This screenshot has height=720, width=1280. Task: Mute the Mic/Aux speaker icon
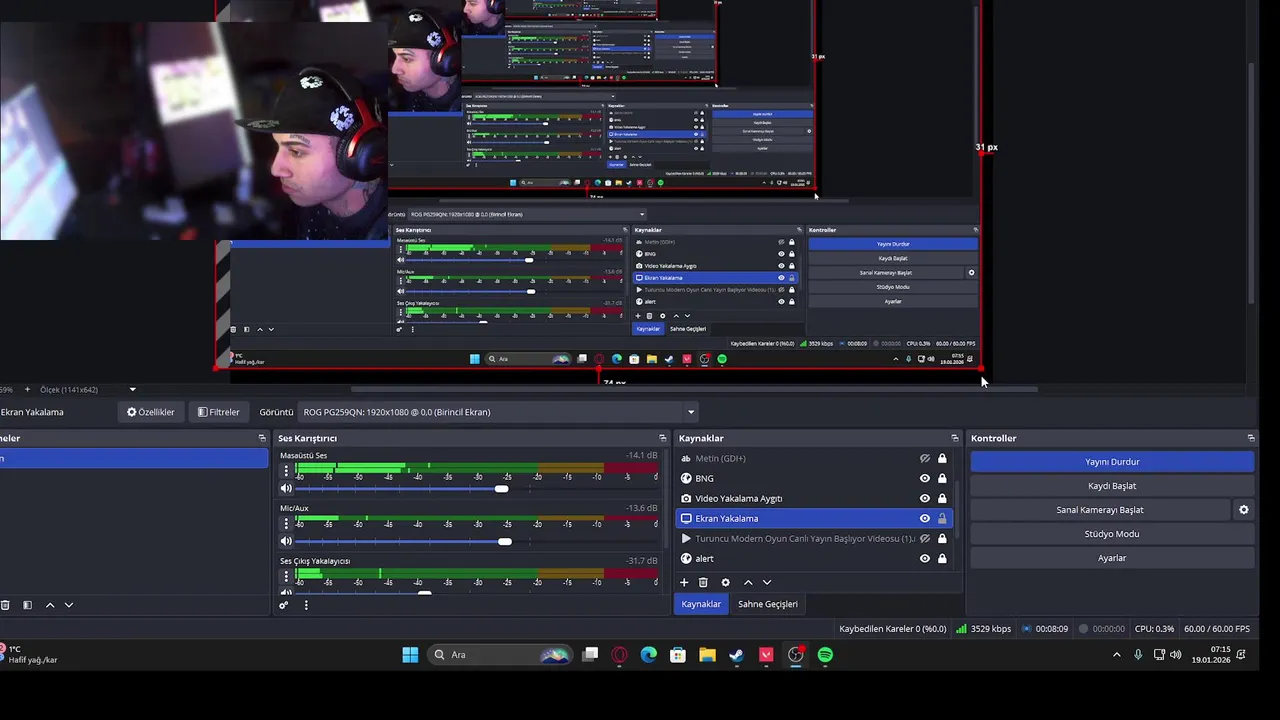coord(286,541)
